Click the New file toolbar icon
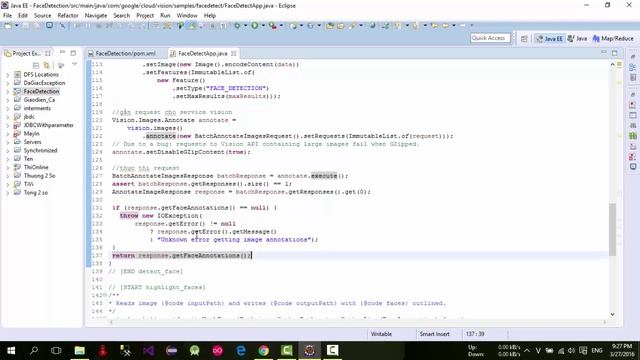The image size is (640, 360). (x=8, y=26)
